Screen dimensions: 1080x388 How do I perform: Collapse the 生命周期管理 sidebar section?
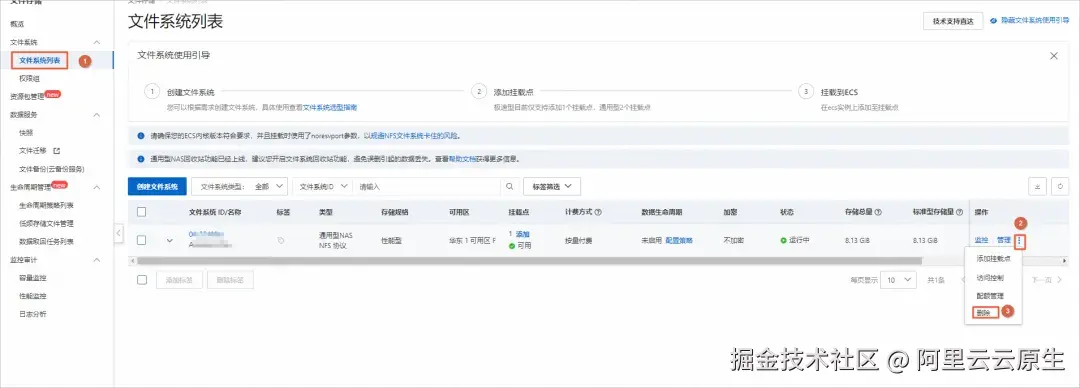(x=96, y=187)
